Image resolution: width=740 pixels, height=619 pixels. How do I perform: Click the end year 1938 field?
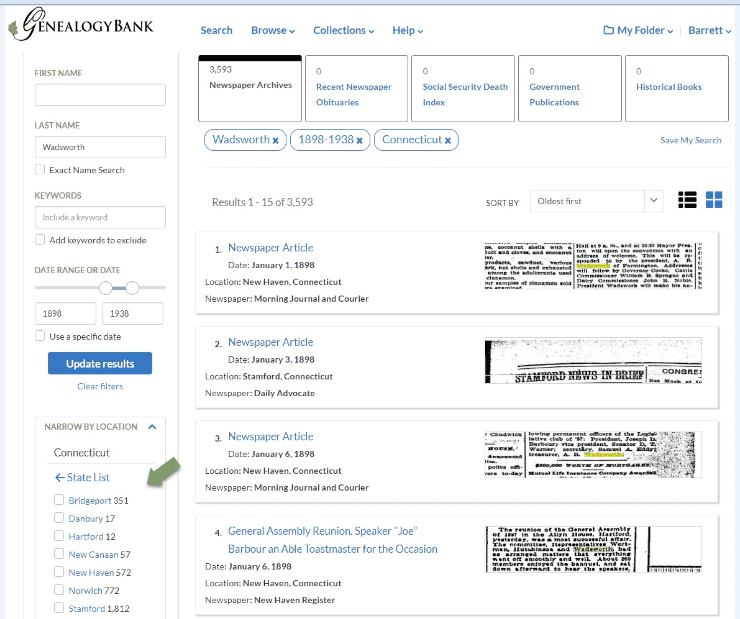133,313
